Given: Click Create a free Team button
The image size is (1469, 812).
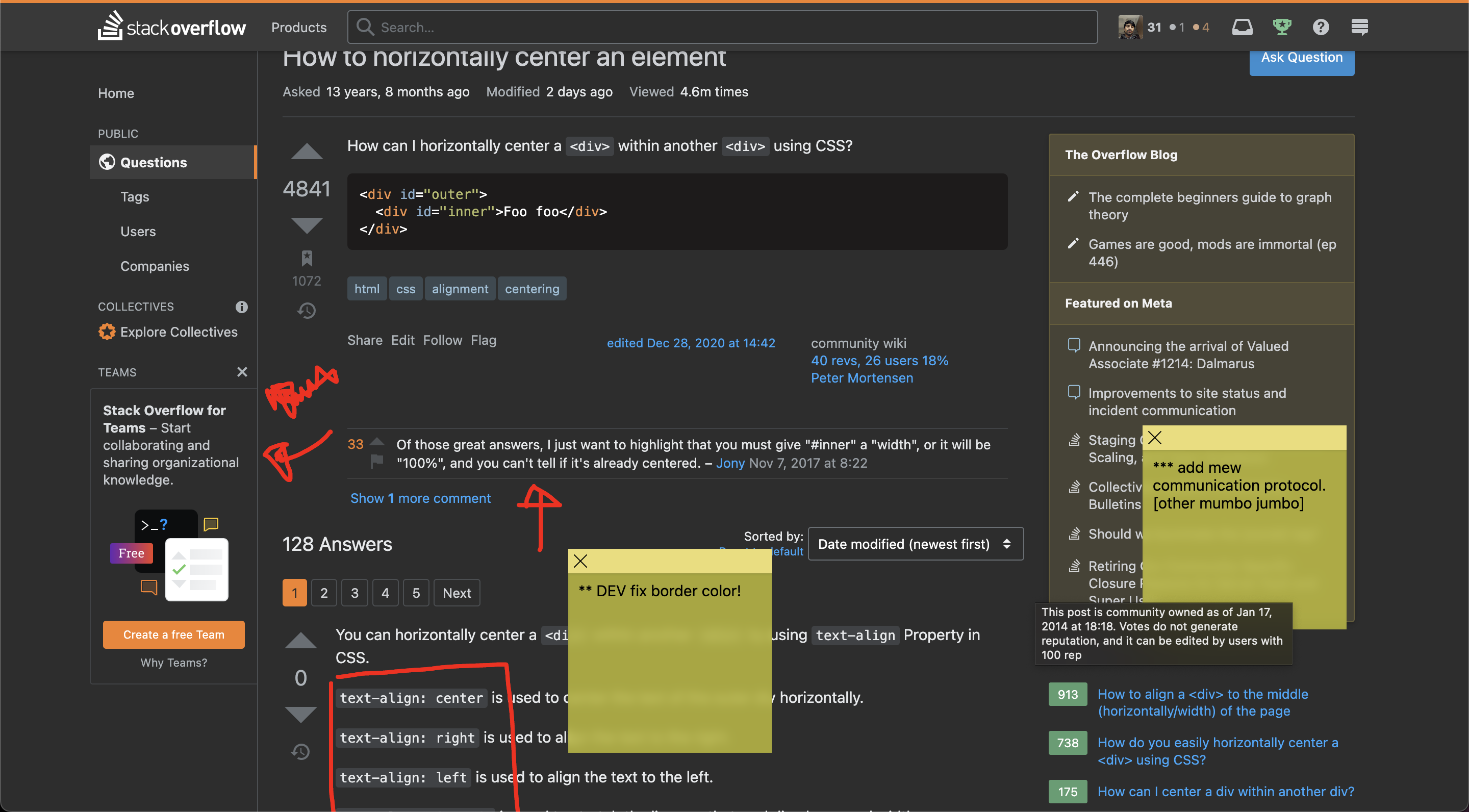Looking at the screenshot, I should click(173, 635).
